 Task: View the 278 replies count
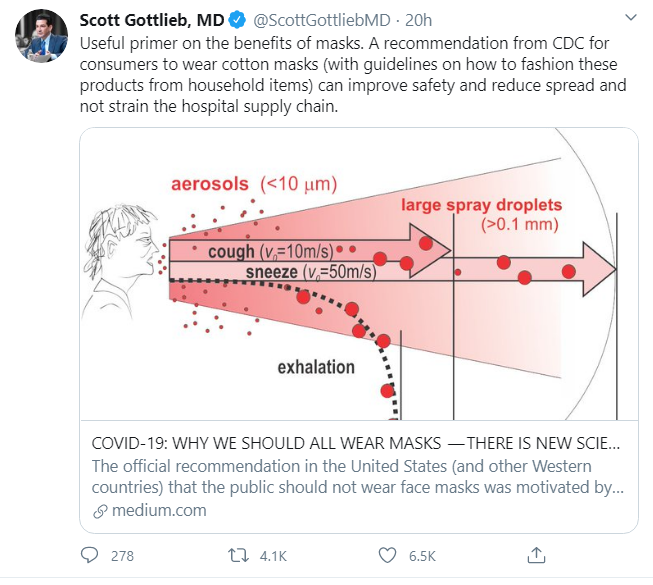[122, 556]
